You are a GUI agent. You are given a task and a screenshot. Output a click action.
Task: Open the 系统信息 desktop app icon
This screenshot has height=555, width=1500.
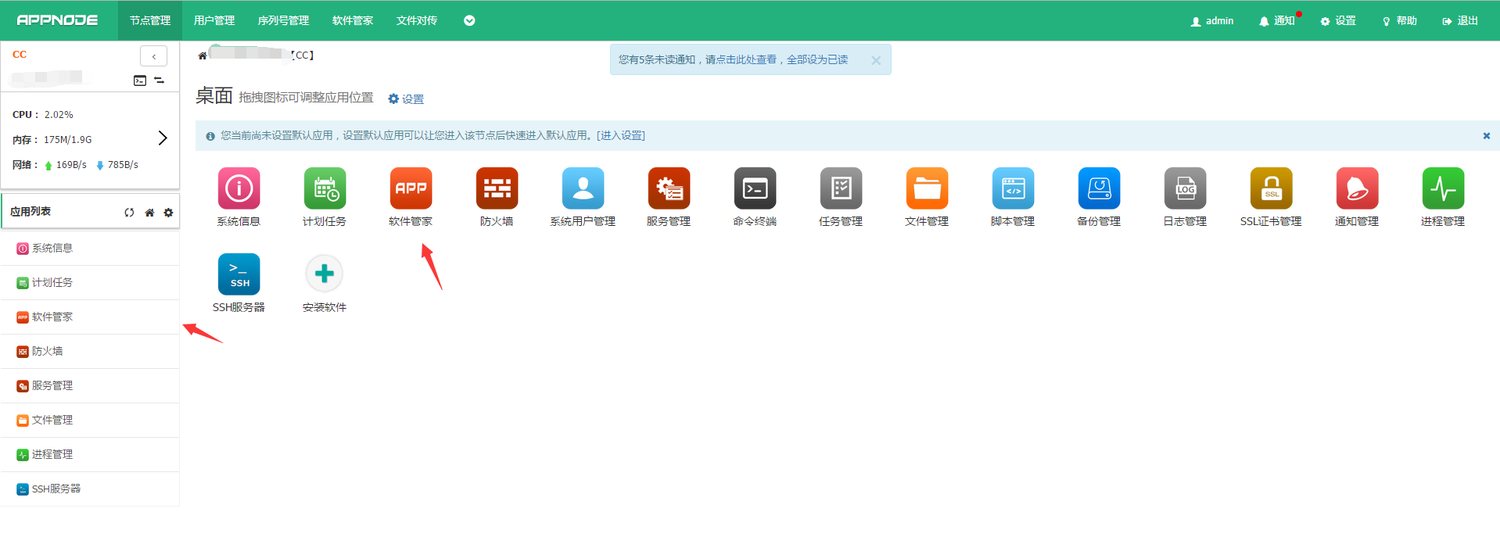click(x=239, y=188)
